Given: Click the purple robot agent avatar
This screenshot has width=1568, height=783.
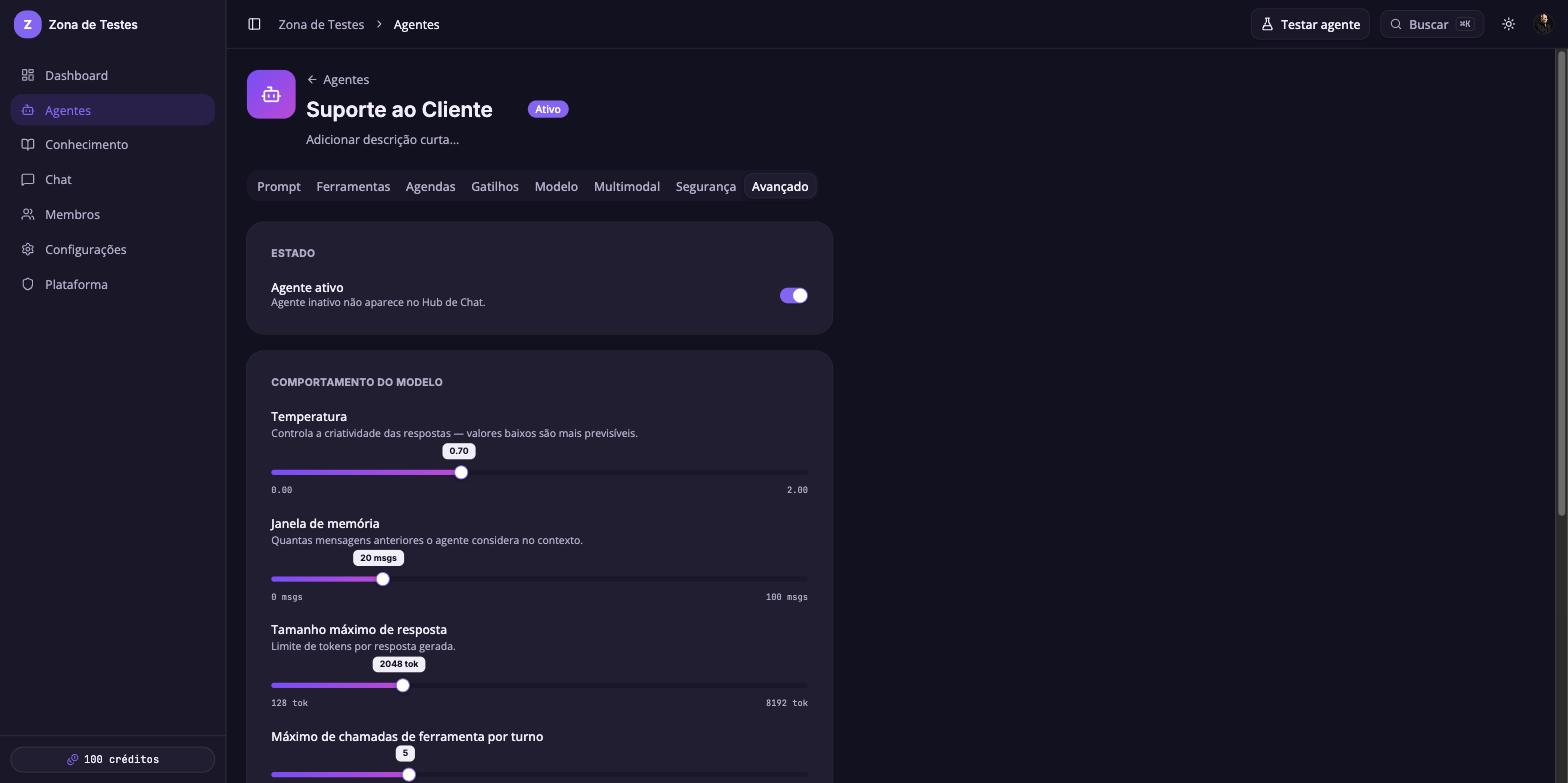Looking at the screenshot, I should coord(271,94).
